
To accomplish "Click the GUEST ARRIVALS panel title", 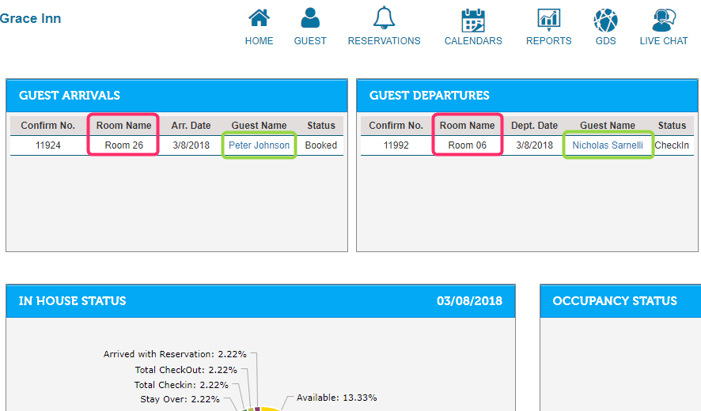I will 69,95.
